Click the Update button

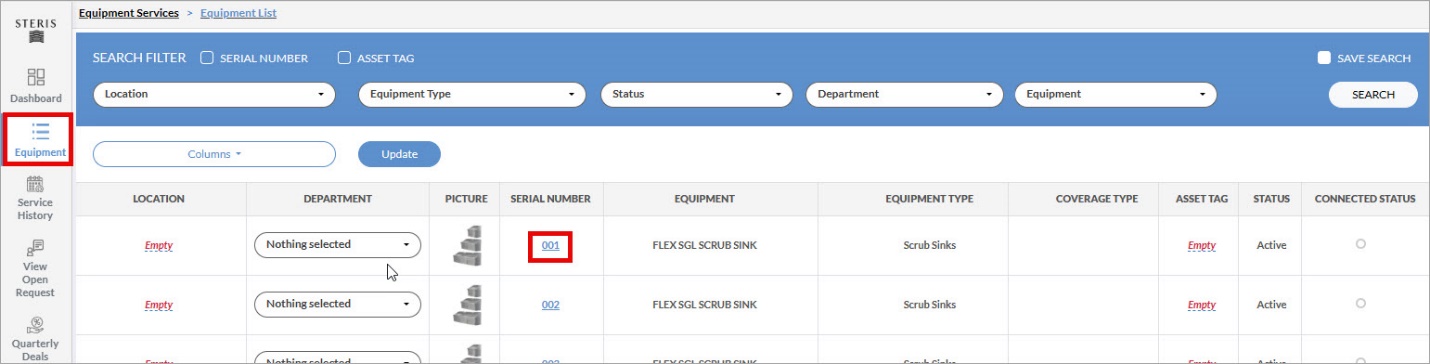coord(399,154)
